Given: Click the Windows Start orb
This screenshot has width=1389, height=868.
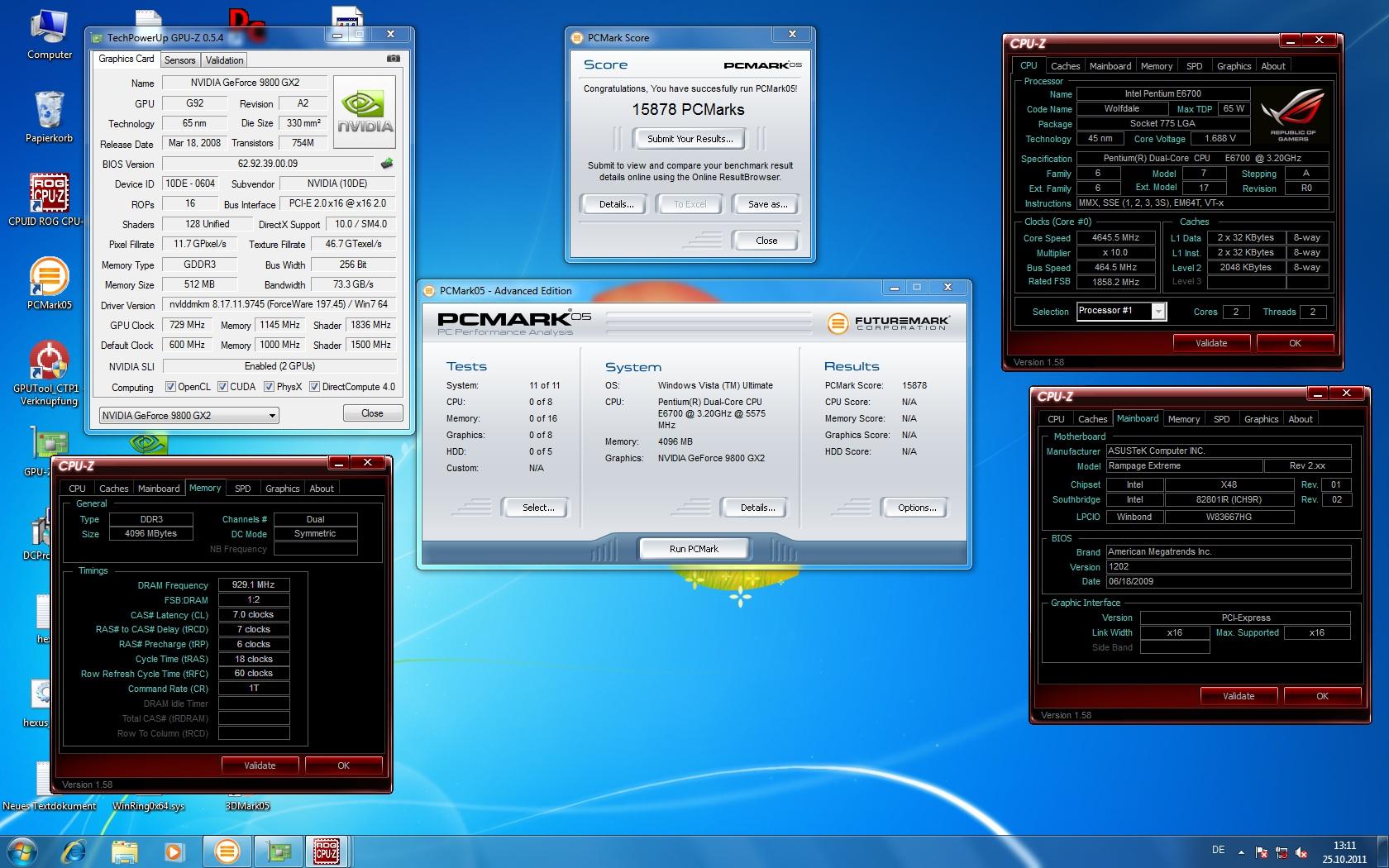Looking at the screenshot, I should (x=22, y=851).
